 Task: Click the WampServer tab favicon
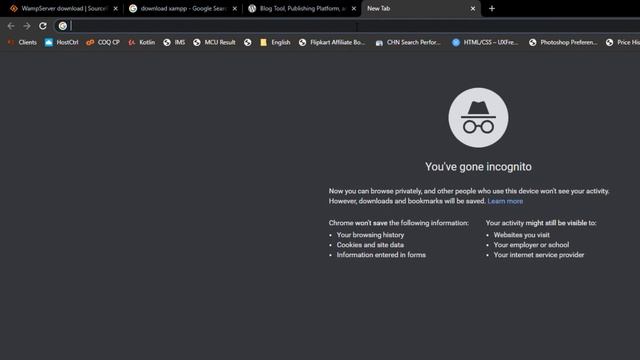(x=14, y=9)
